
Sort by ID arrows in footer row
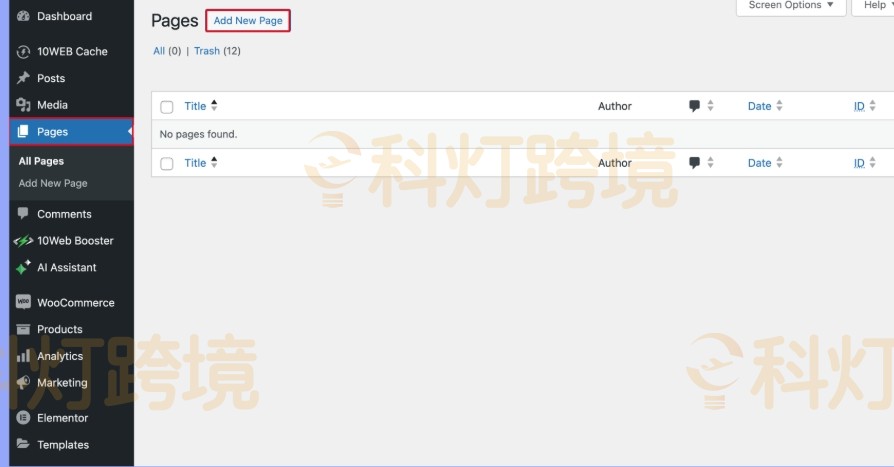coord(872,163)
